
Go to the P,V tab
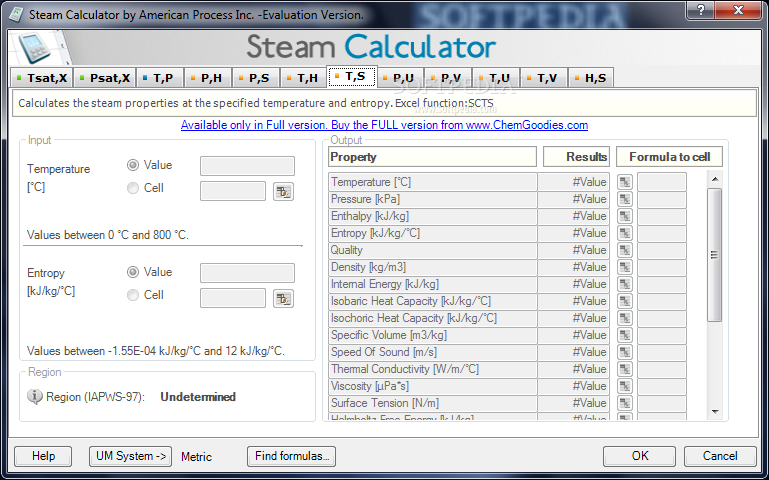tap(447, 78)
